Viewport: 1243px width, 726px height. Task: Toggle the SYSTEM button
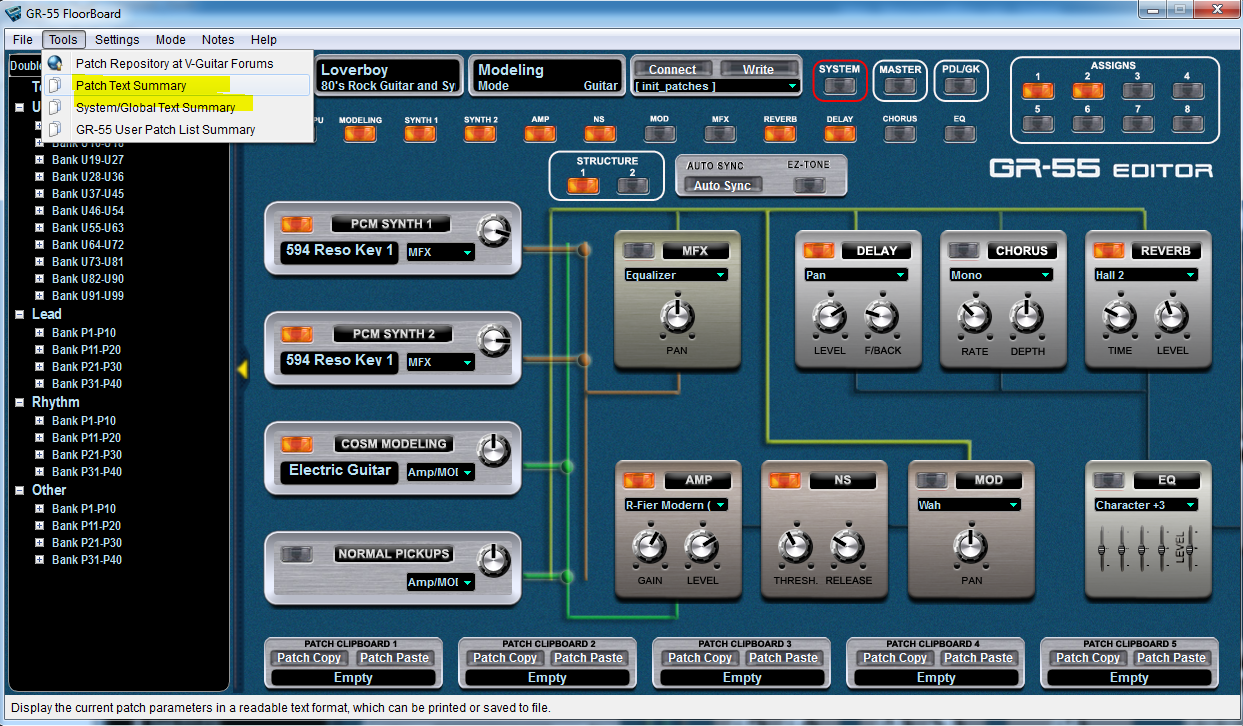click(839, 86)
